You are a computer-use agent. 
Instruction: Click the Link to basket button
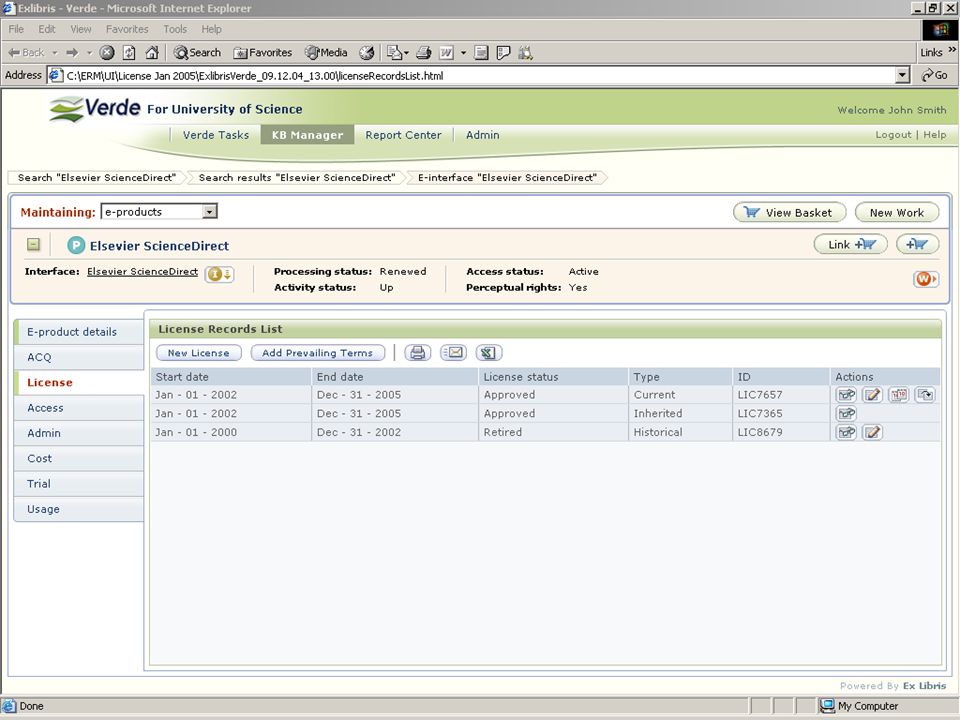click(850, 244)
